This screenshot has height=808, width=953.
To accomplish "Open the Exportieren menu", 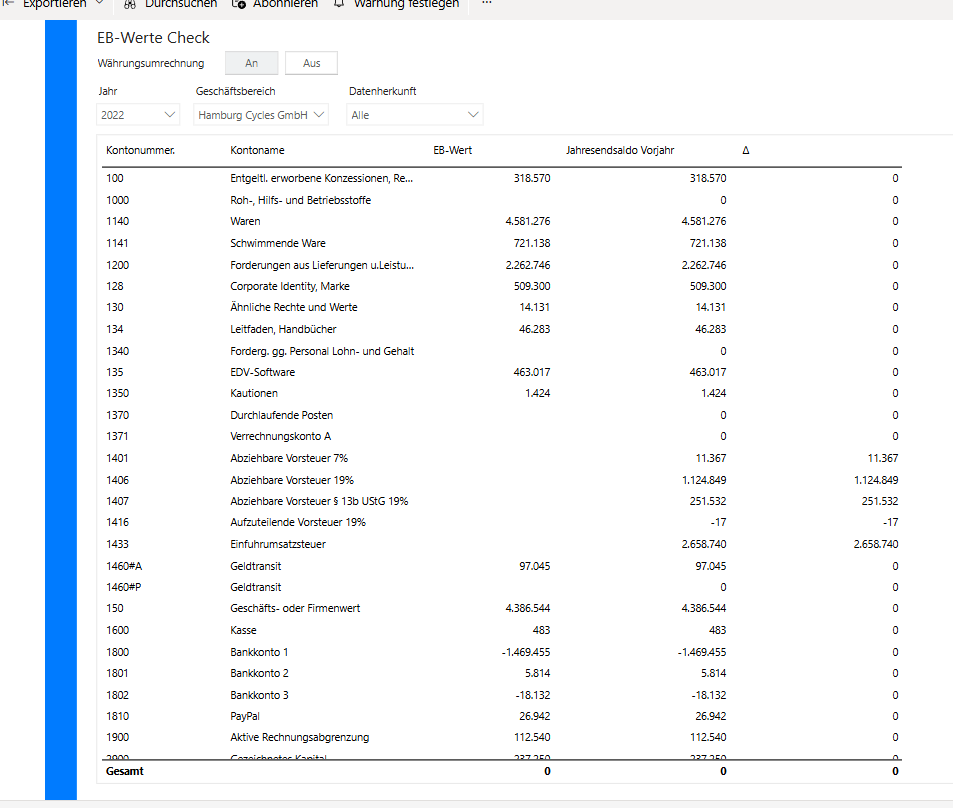I will [54, 4].
